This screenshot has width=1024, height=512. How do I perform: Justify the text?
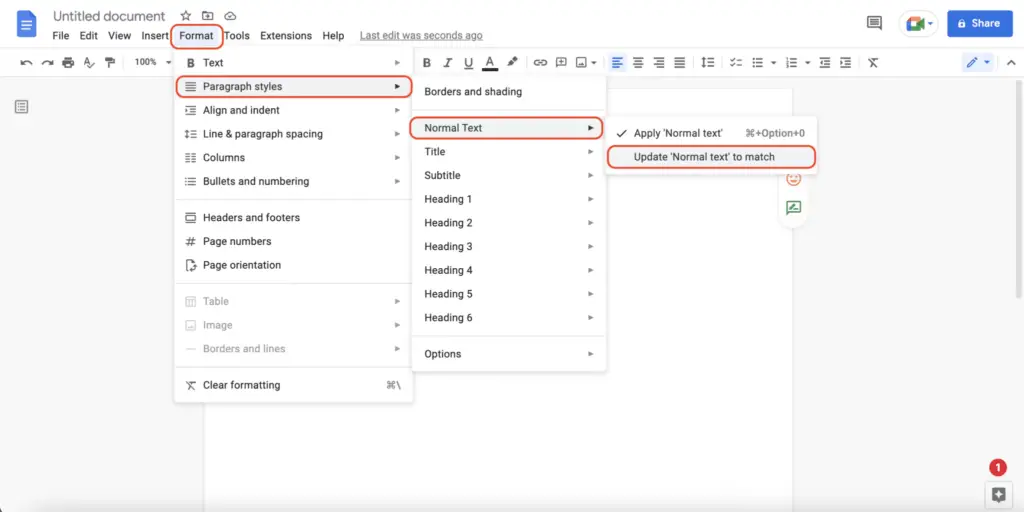pos(680,63)
